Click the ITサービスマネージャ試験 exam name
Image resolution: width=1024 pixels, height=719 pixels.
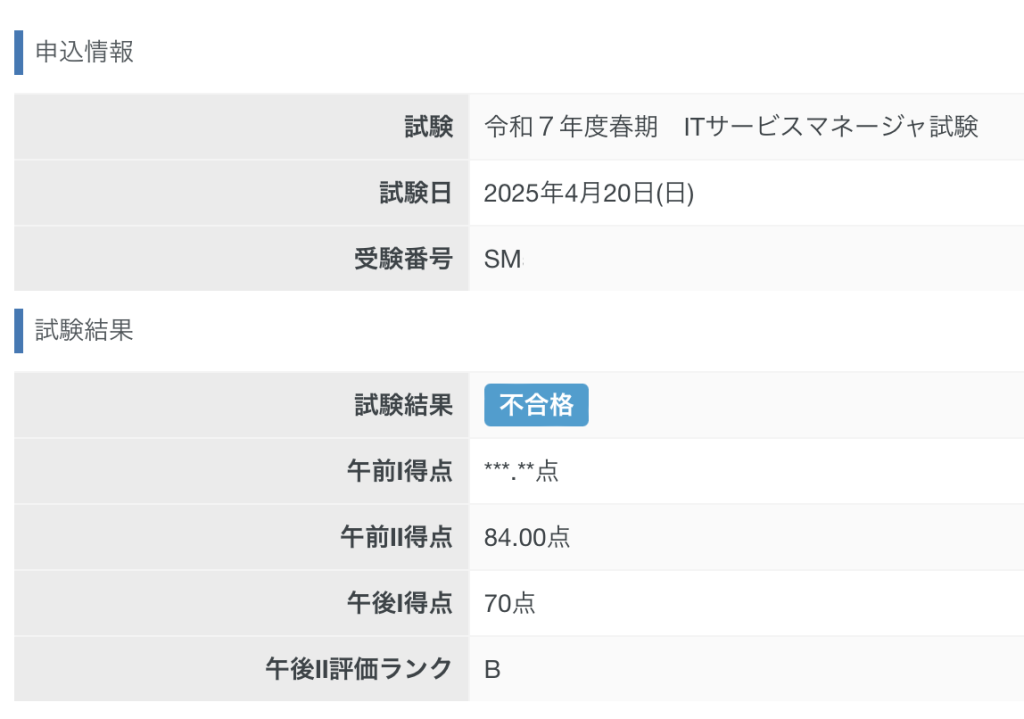click(830, 127)
